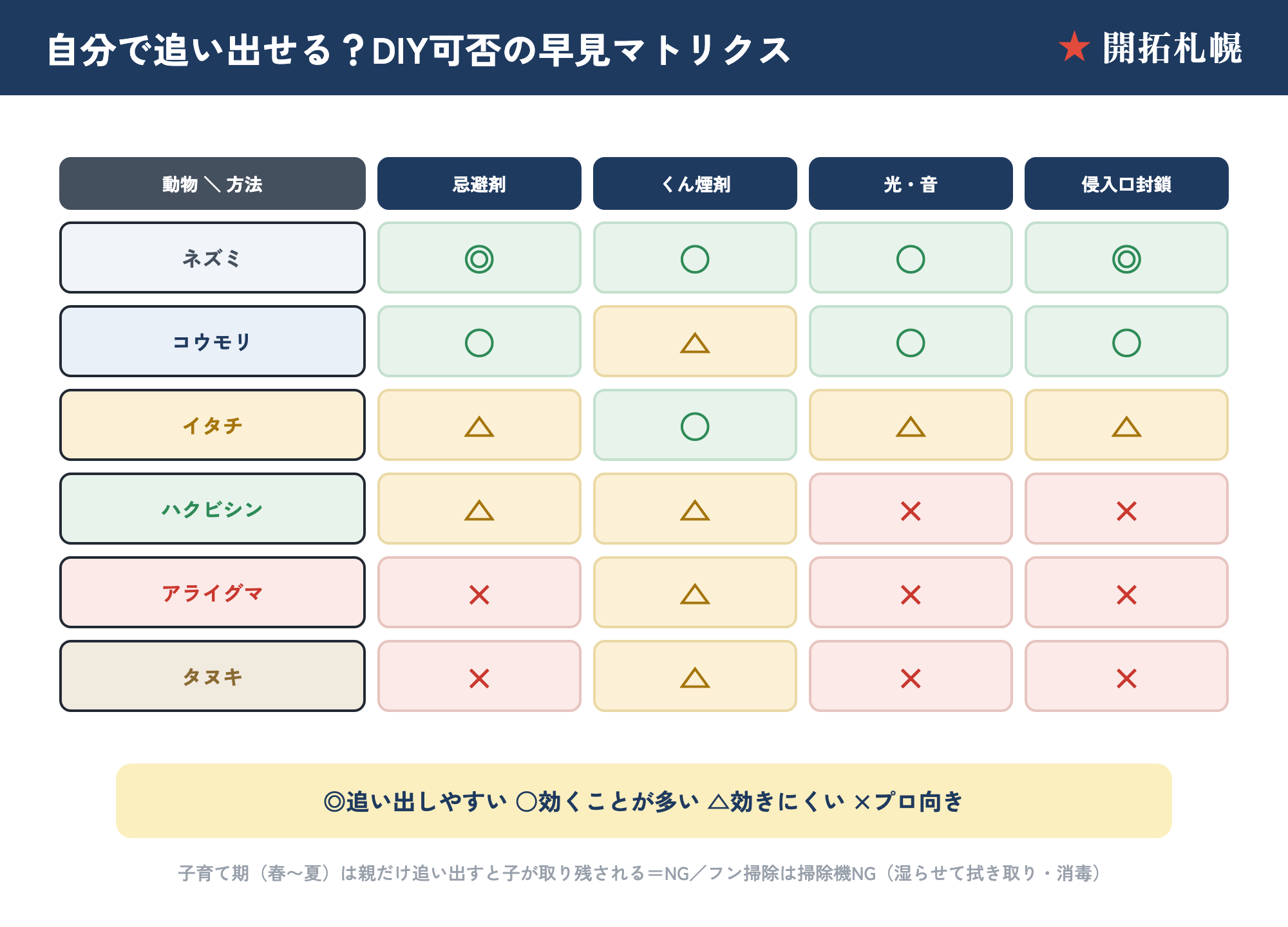Click circle icon for イタチ くん煙剤
The width and height of the screenshot is (1288, 927).
tap(695, 427)
